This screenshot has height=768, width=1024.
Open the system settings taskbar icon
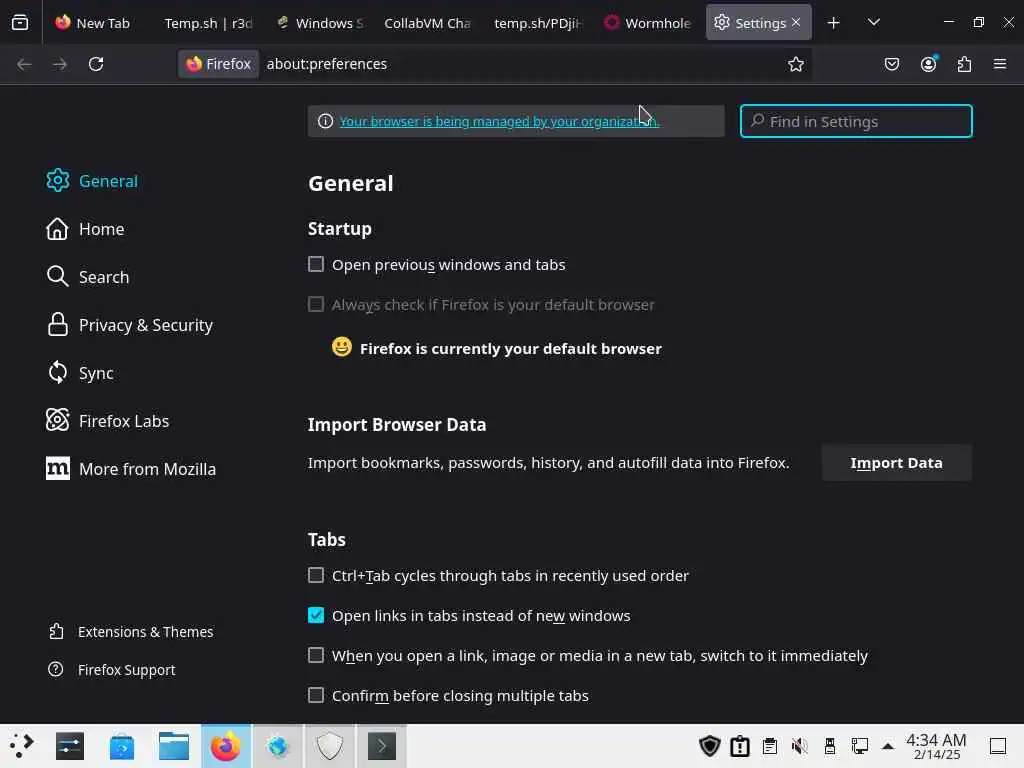[70, 746]
